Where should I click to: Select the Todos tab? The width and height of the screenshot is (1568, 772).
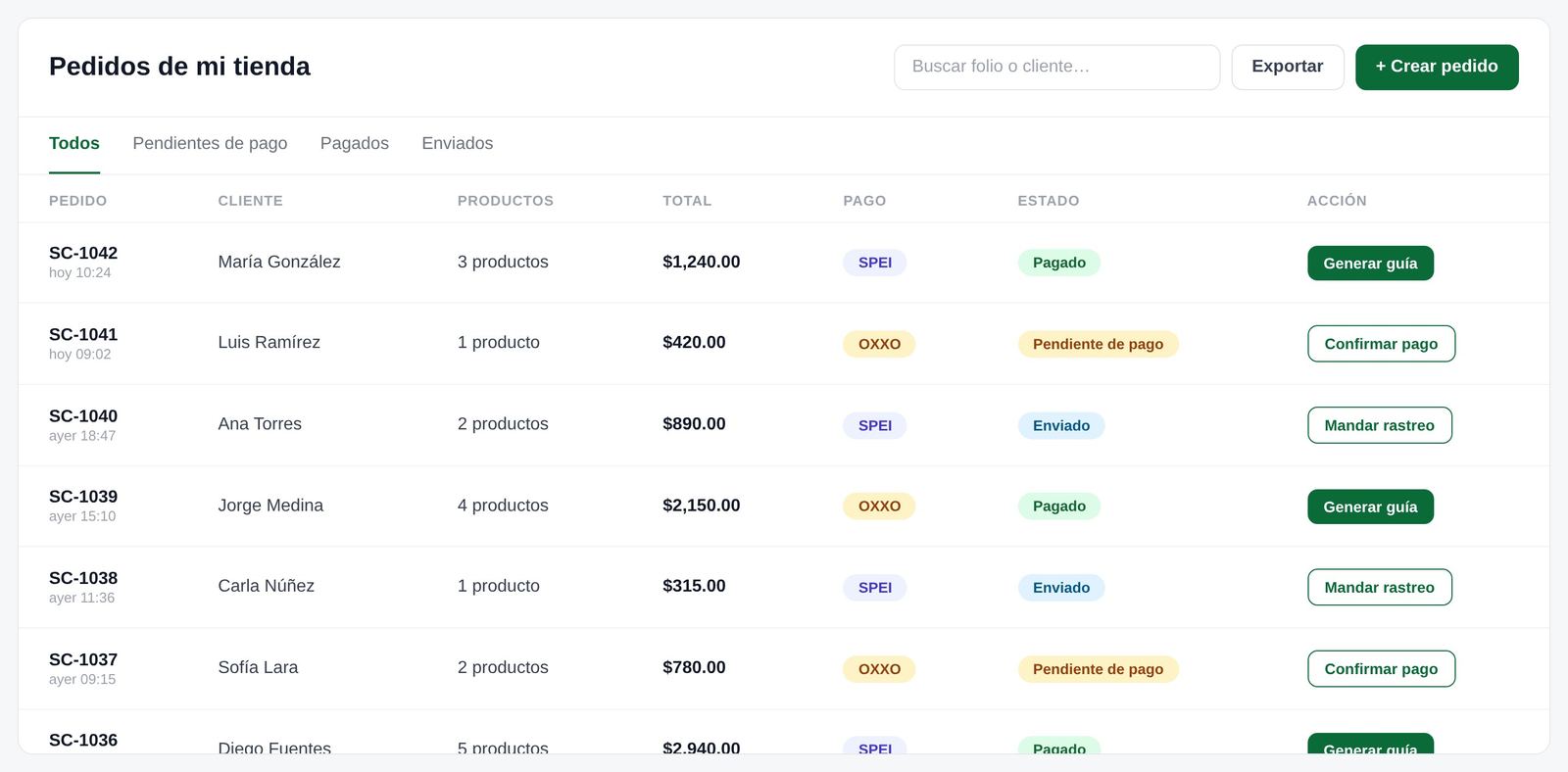click(x=74, y=143)
